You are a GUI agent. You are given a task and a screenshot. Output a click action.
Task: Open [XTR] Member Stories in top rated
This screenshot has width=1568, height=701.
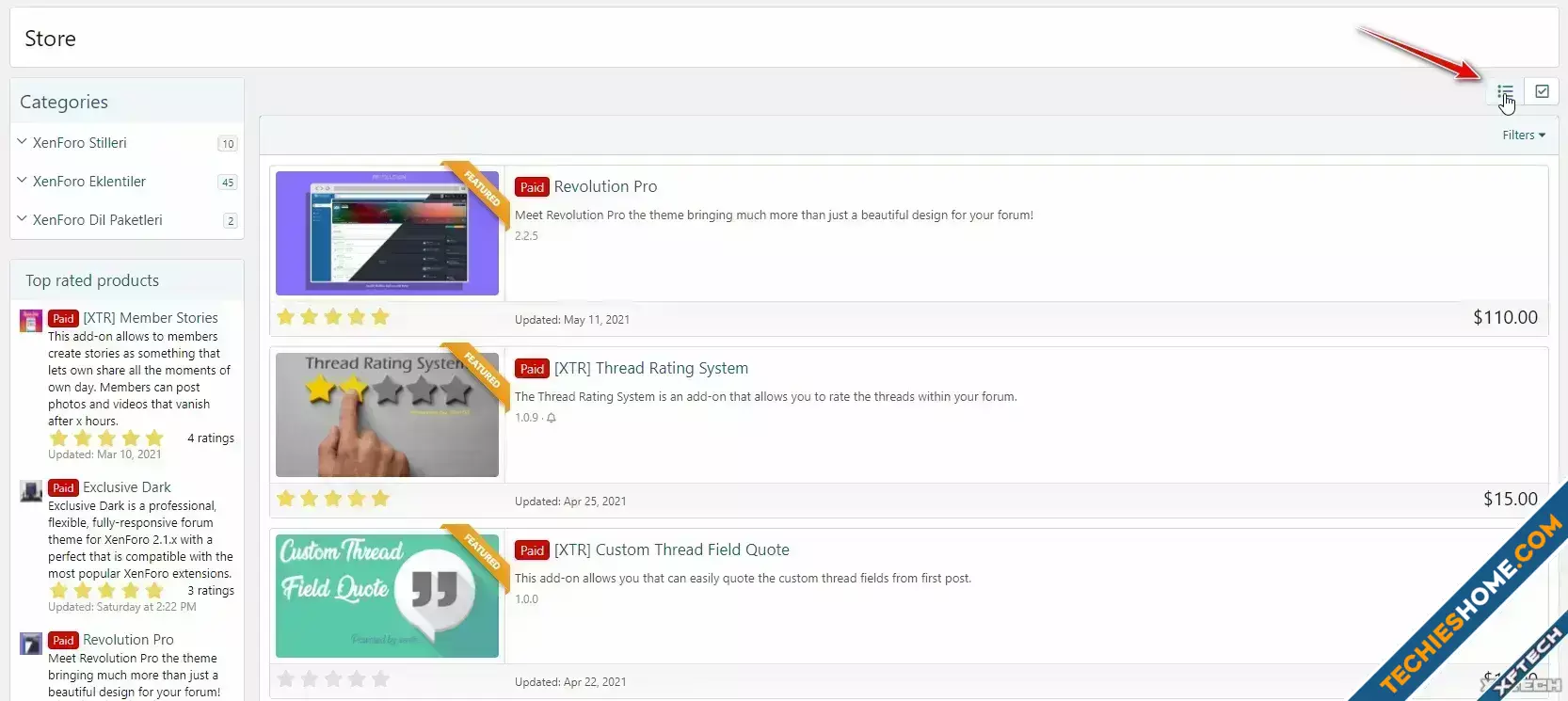coord(151,318)
